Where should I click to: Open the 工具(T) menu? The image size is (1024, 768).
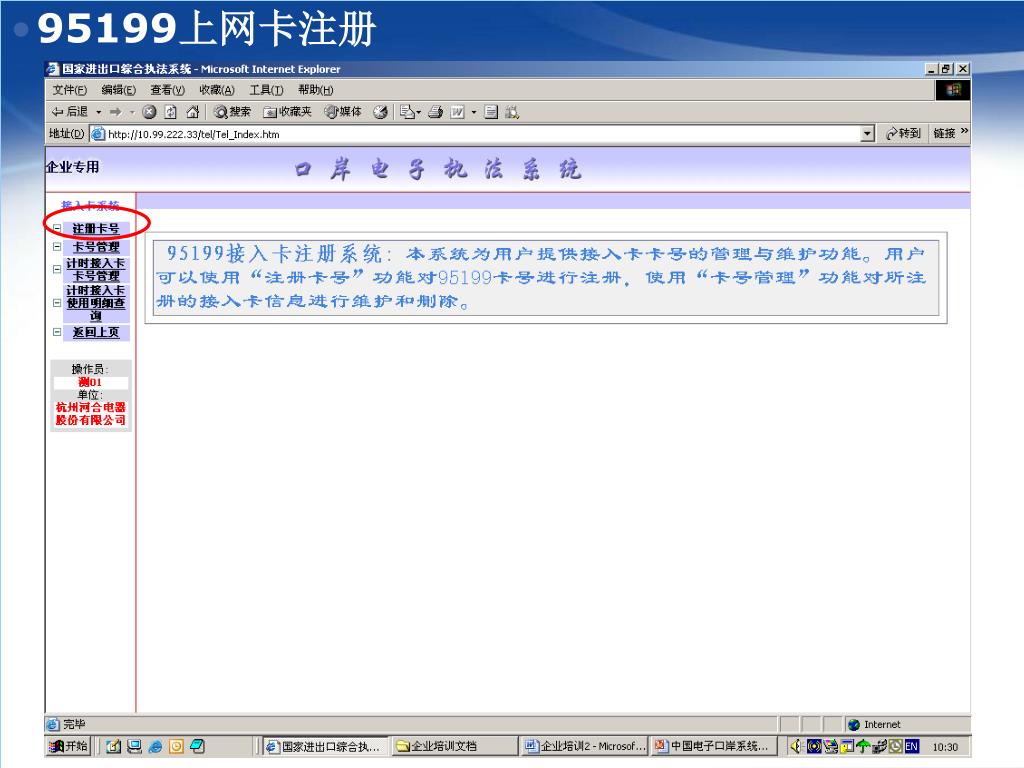pyautogui.click(x=266, y=89)
